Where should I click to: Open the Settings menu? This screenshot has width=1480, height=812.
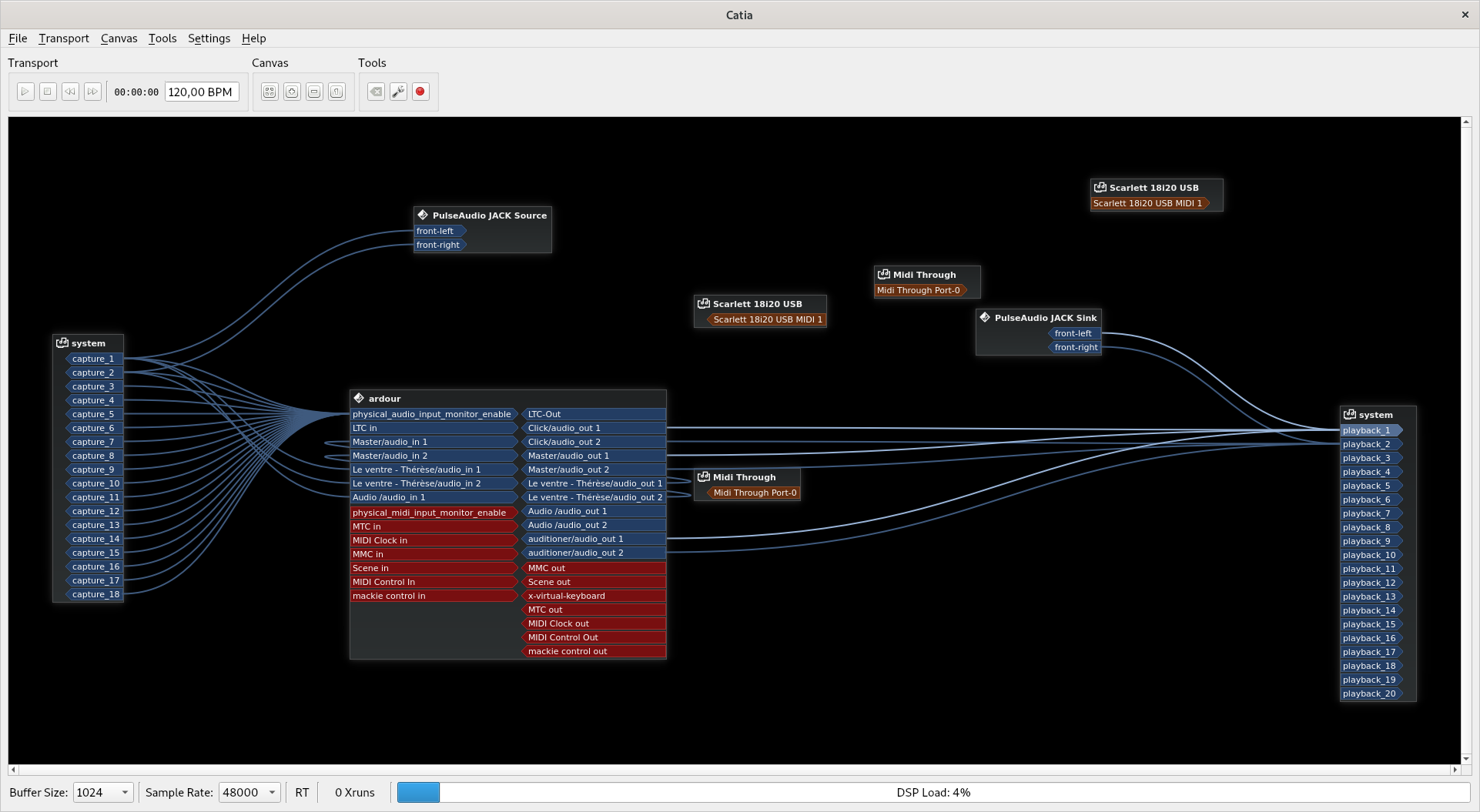click(x=209, y=38)
